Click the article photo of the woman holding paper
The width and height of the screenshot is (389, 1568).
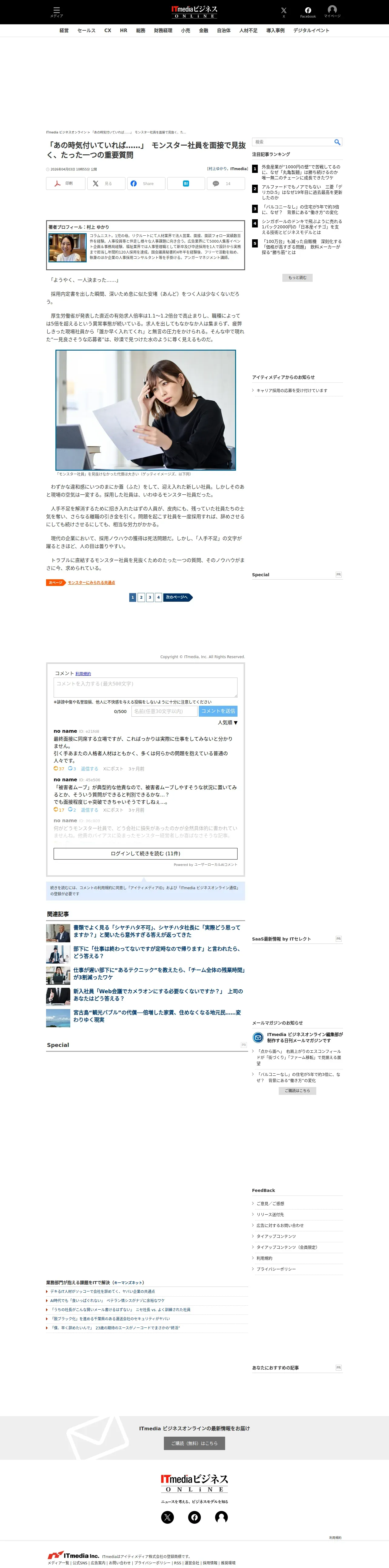tap(146, 410)
